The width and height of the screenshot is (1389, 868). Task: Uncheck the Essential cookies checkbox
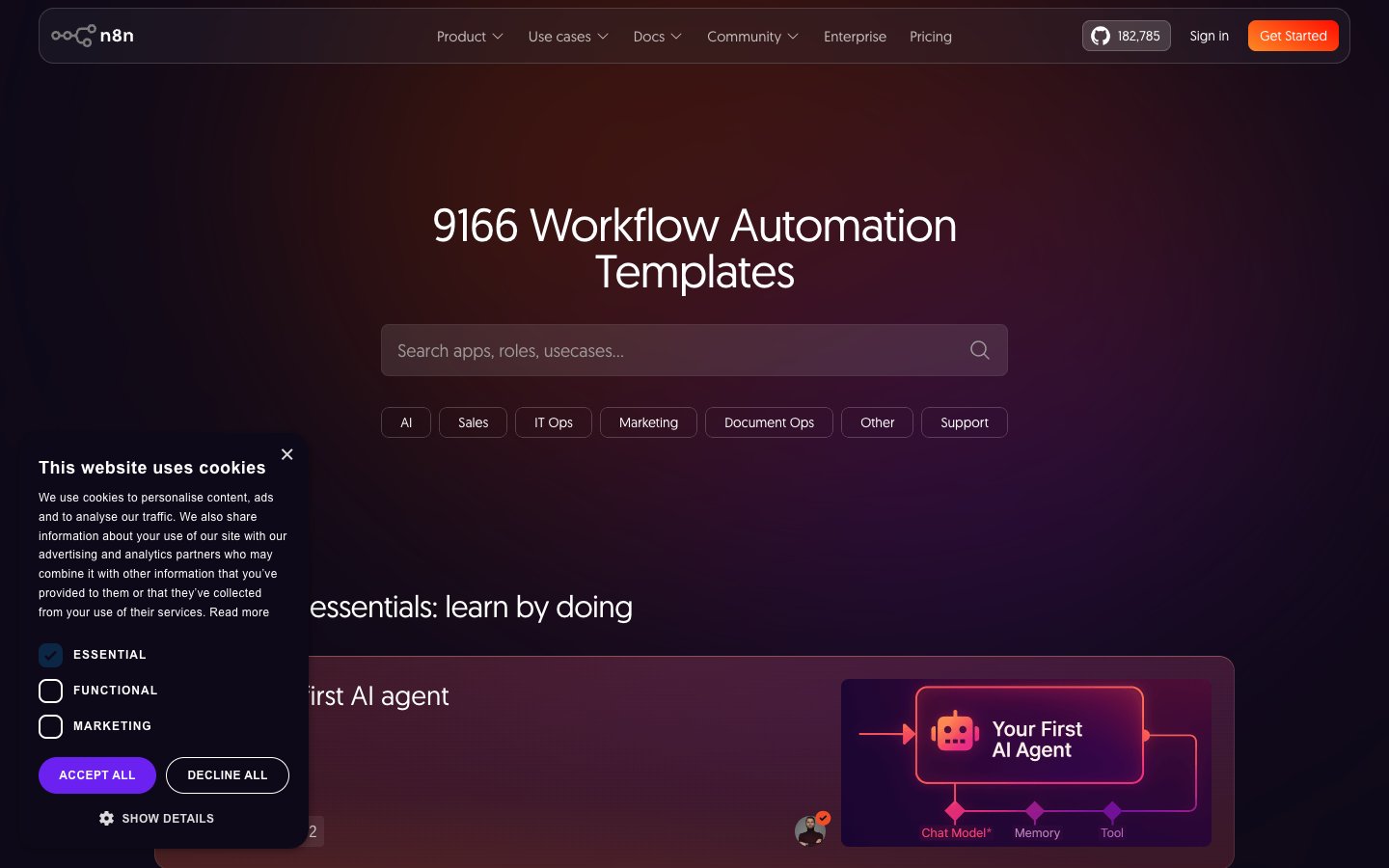click(x=50, y=655)
